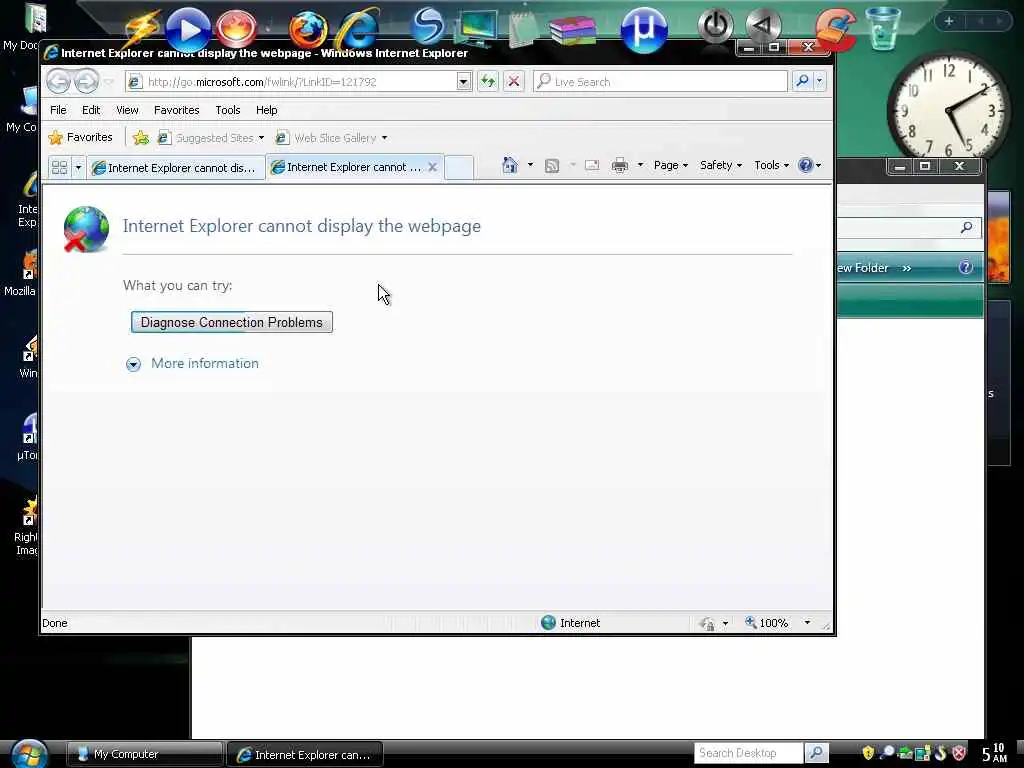Click the notepad icon in the dock
The image size is (1024, 768).
point(522,29)
